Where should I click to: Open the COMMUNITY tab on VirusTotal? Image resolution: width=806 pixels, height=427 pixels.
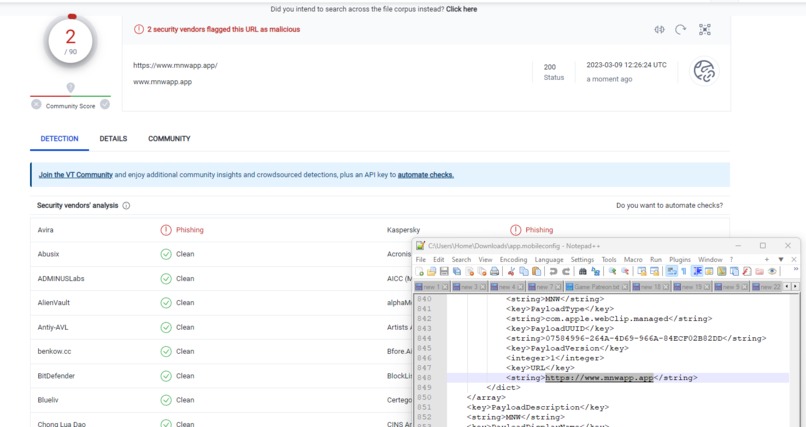coord(169,139)
